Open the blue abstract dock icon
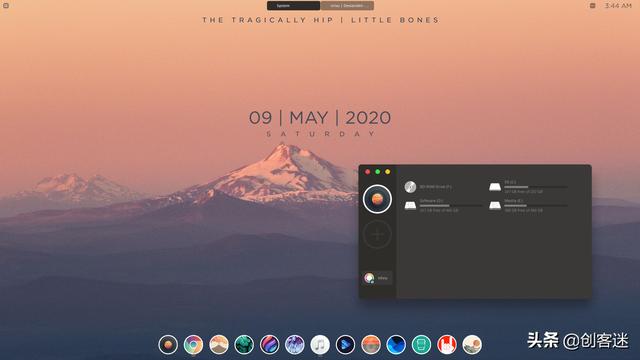640x360 pixels. (396, 344)
